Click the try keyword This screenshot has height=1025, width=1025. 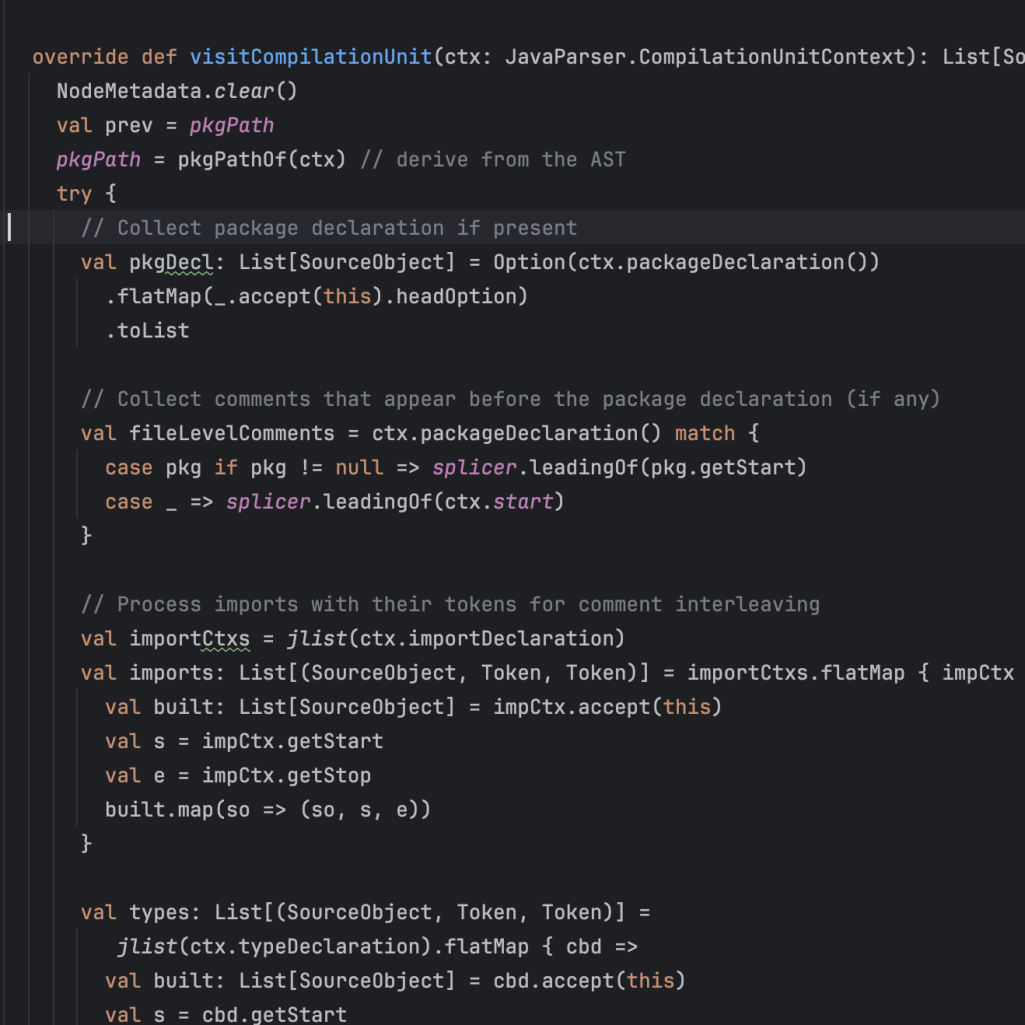point(74,193)
